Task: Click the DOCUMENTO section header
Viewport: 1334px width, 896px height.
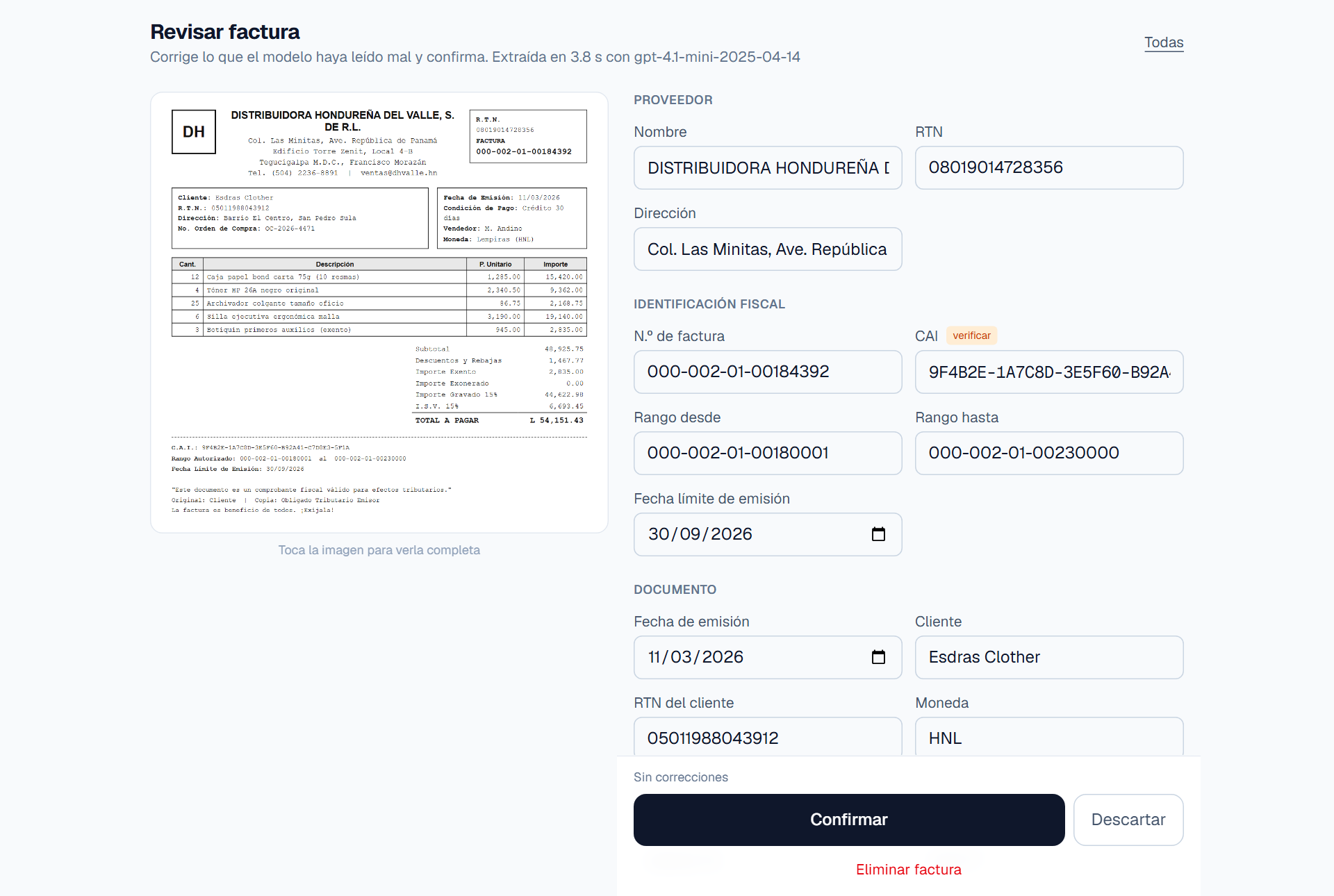Action: coord(675,590)
